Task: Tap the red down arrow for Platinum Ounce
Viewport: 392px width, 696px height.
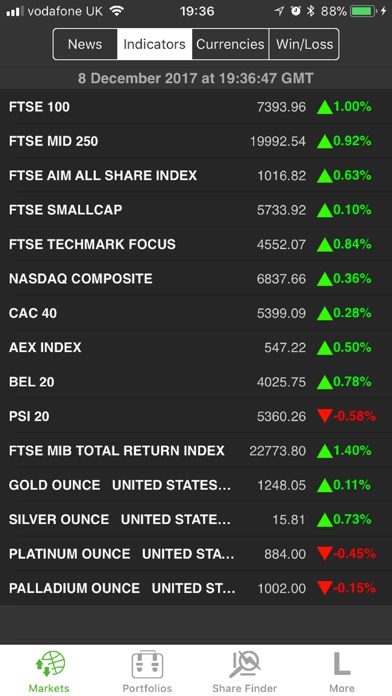Action: click(x=325, y=554)
